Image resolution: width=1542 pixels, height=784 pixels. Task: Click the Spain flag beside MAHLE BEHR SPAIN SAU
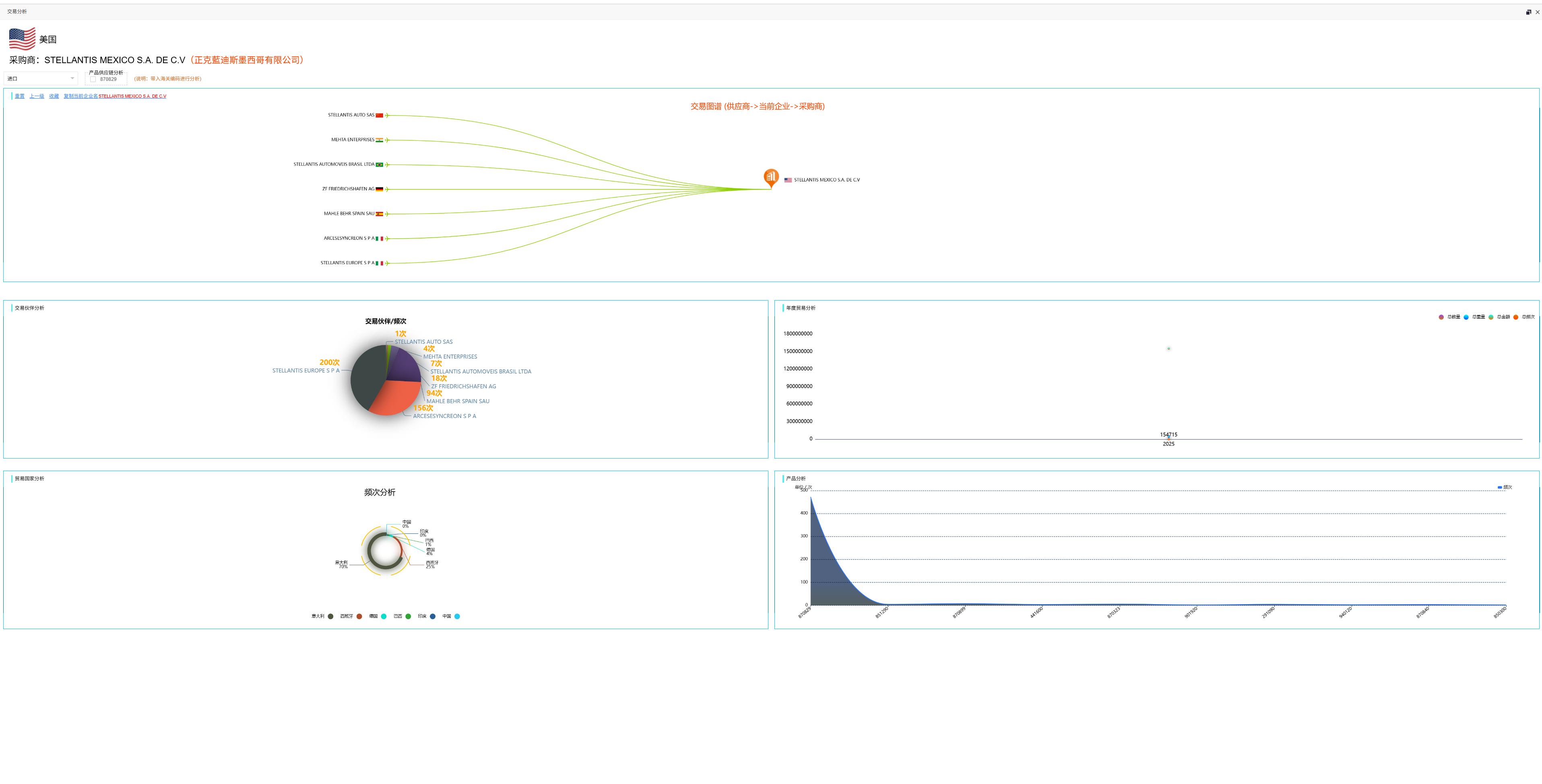(x=380, y=214)
